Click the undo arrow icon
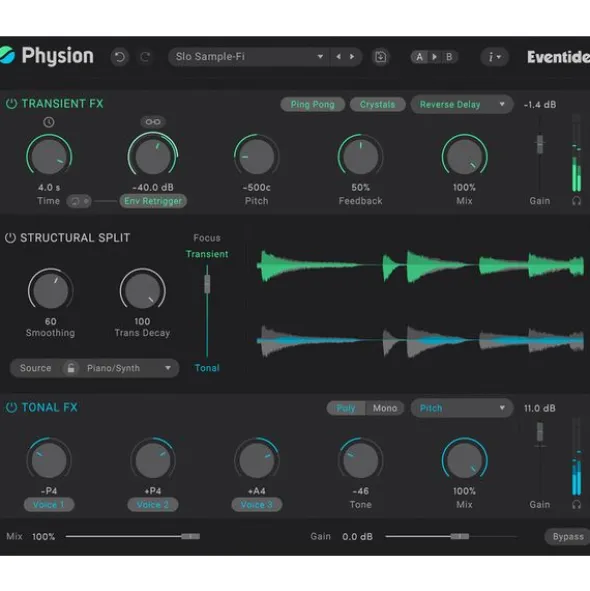 (x=120, y=57)
